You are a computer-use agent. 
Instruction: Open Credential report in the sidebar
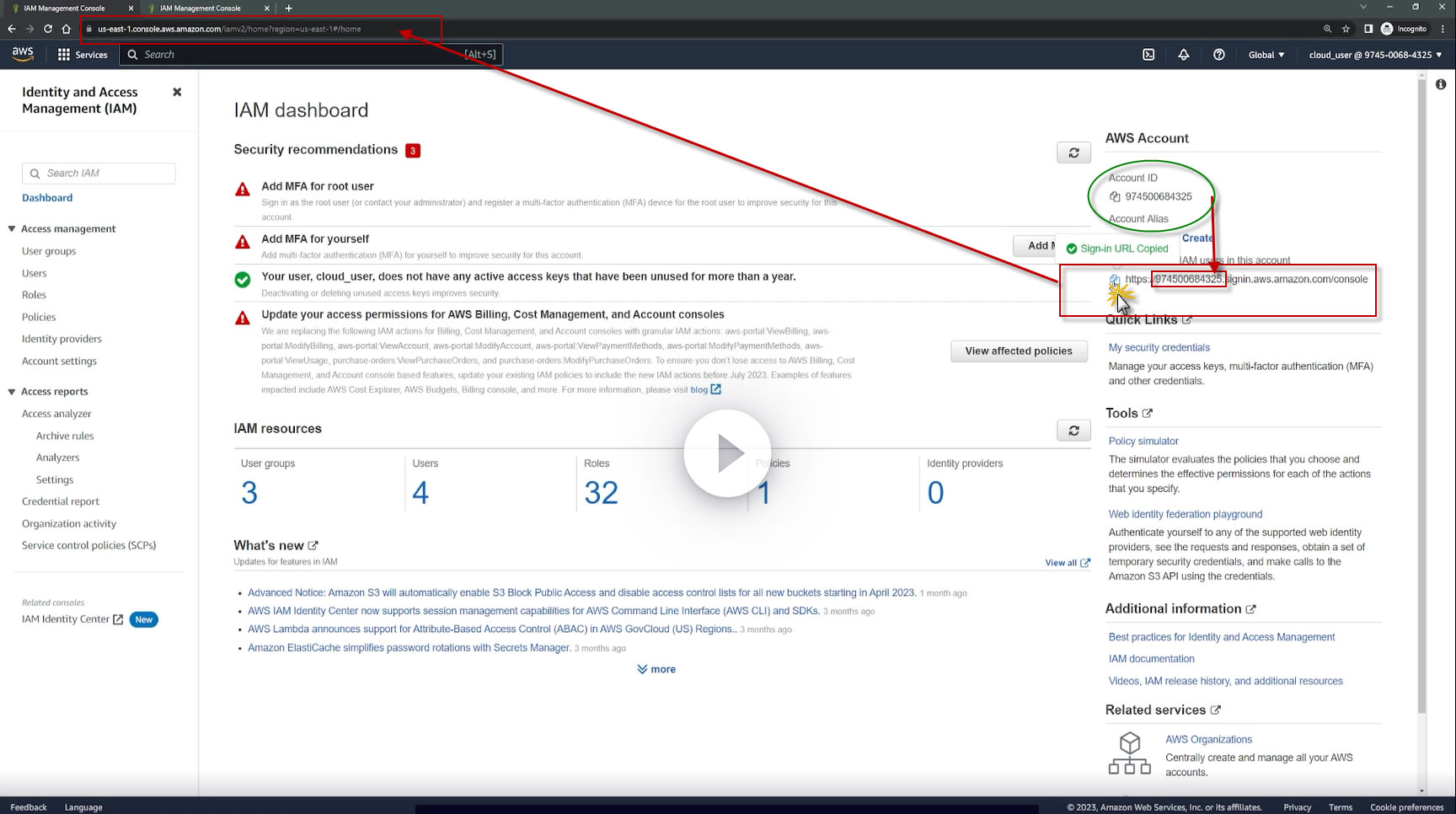61,501
